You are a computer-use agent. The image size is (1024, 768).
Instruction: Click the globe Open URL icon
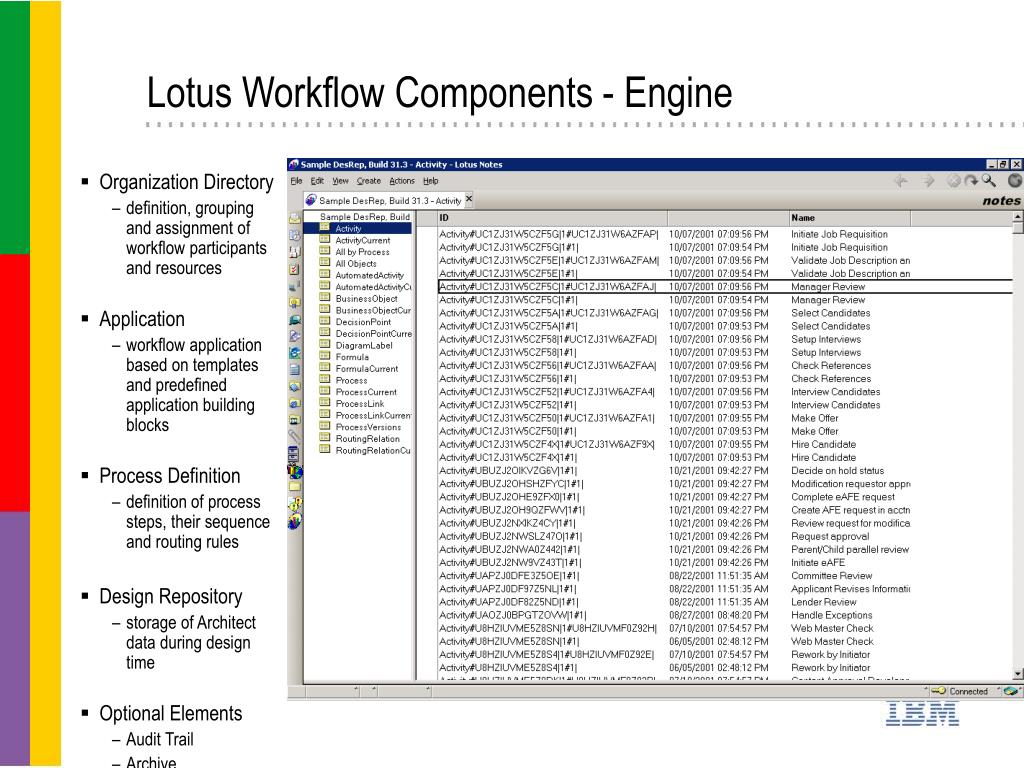[x=1015, y=181]
